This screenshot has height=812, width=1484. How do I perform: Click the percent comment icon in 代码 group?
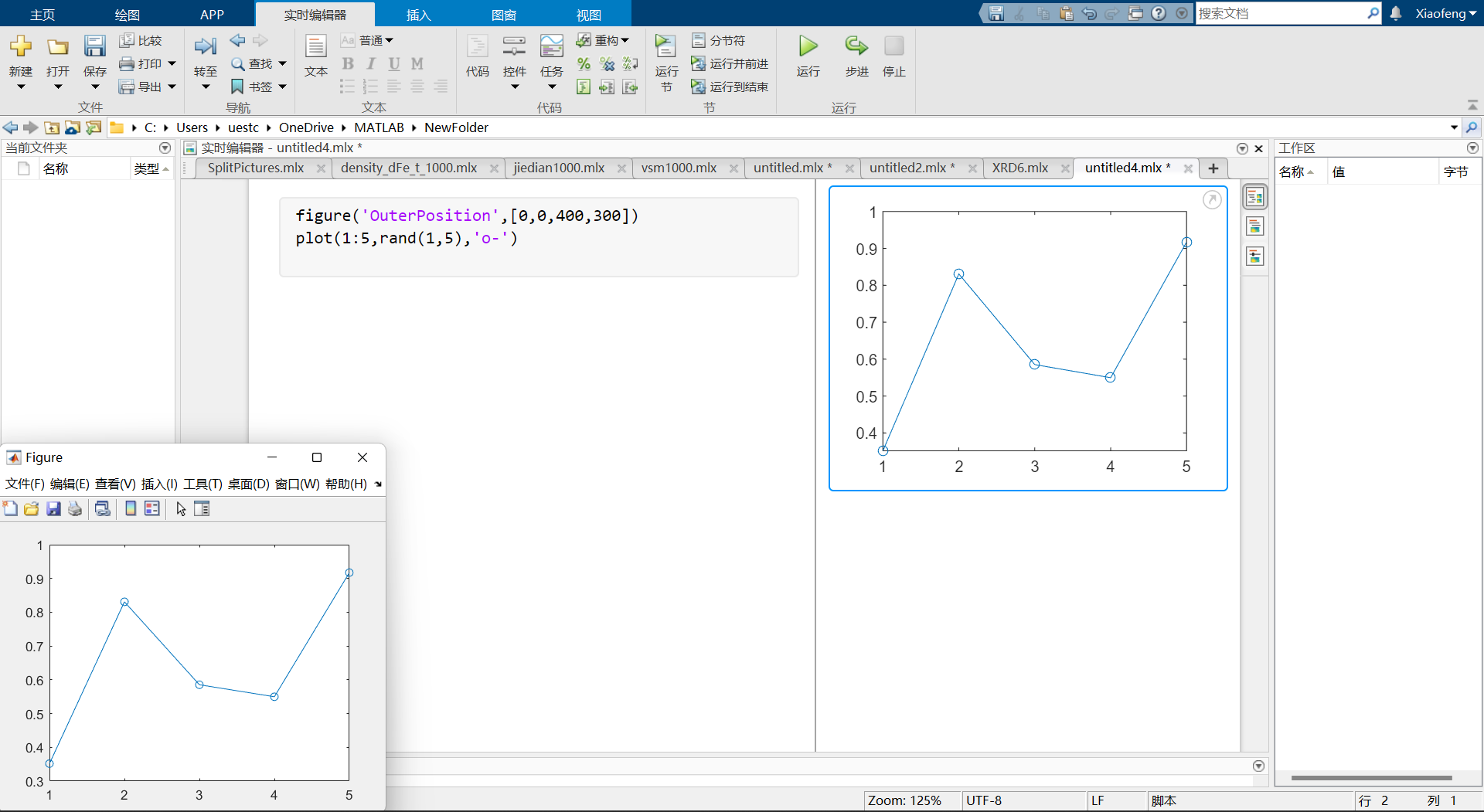point(584,63)
